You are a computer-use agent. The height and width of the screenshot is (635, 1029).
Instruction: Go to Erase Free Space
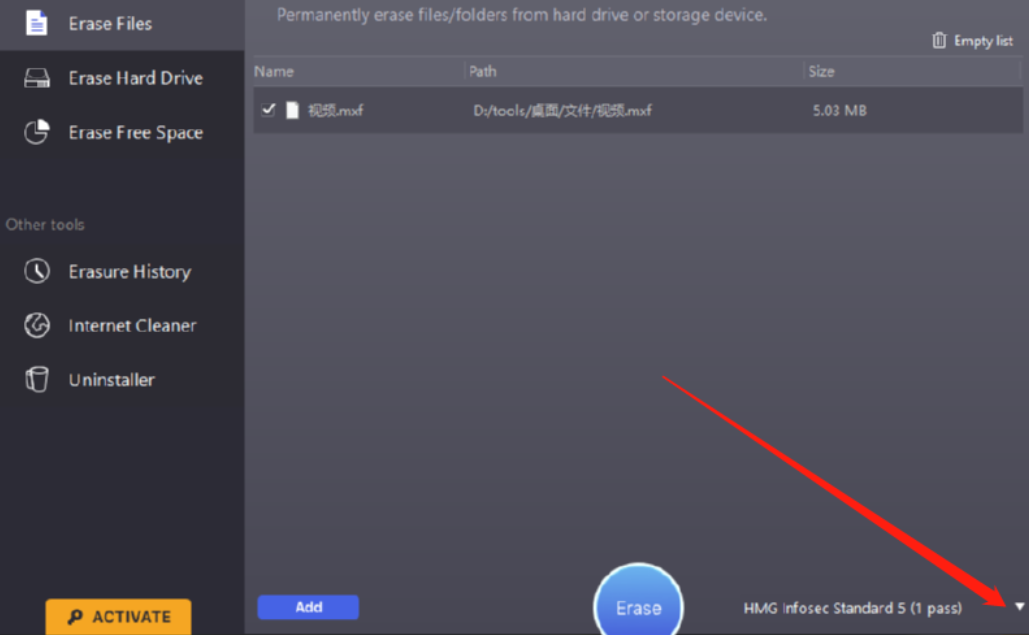click(122, 133)
